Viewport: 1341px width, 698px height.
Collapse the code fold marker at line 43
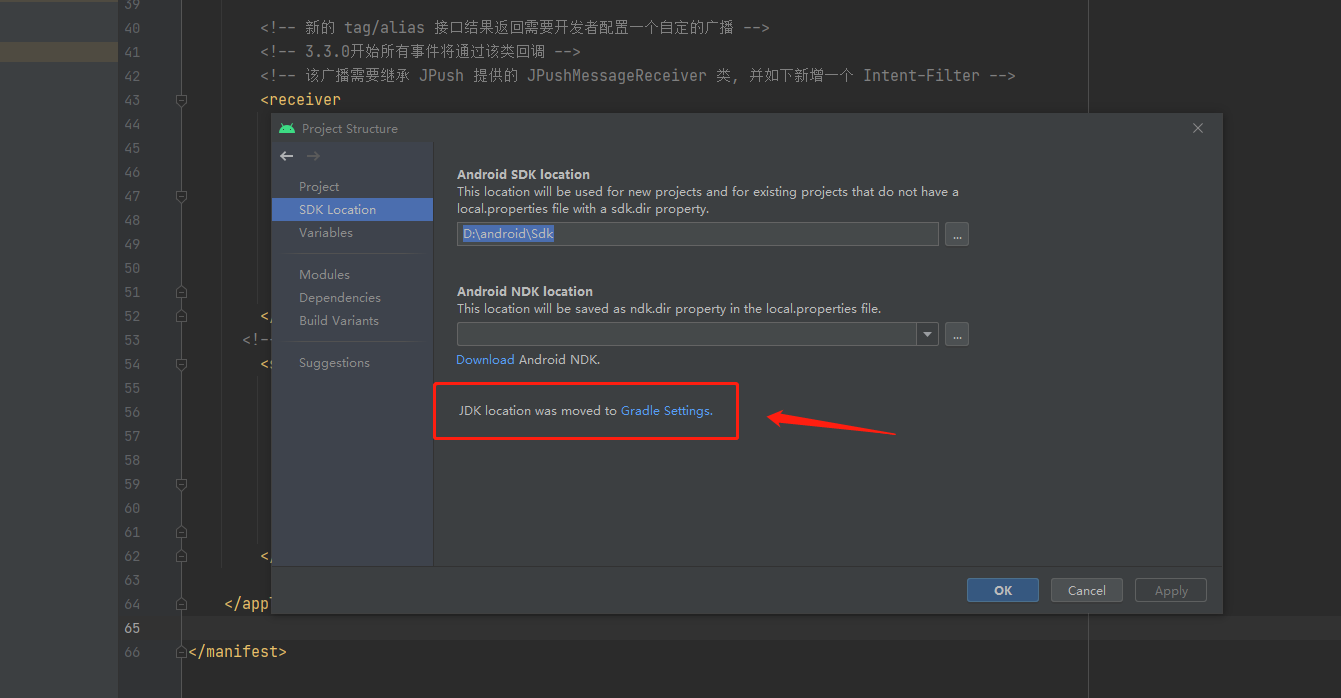(181, 100)
